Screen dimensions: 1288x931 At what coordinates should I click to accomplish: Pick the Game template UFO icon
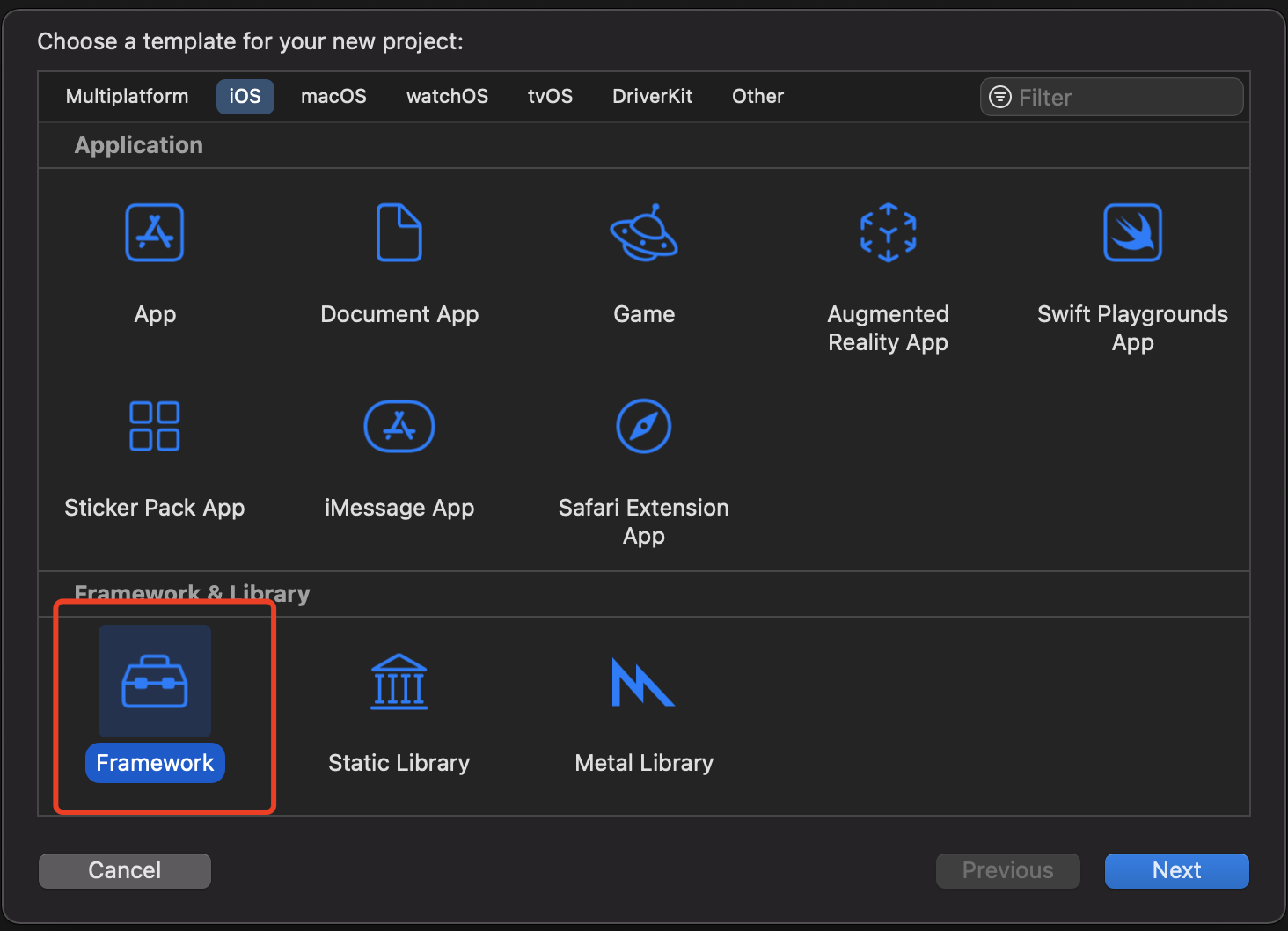point(644,233)
